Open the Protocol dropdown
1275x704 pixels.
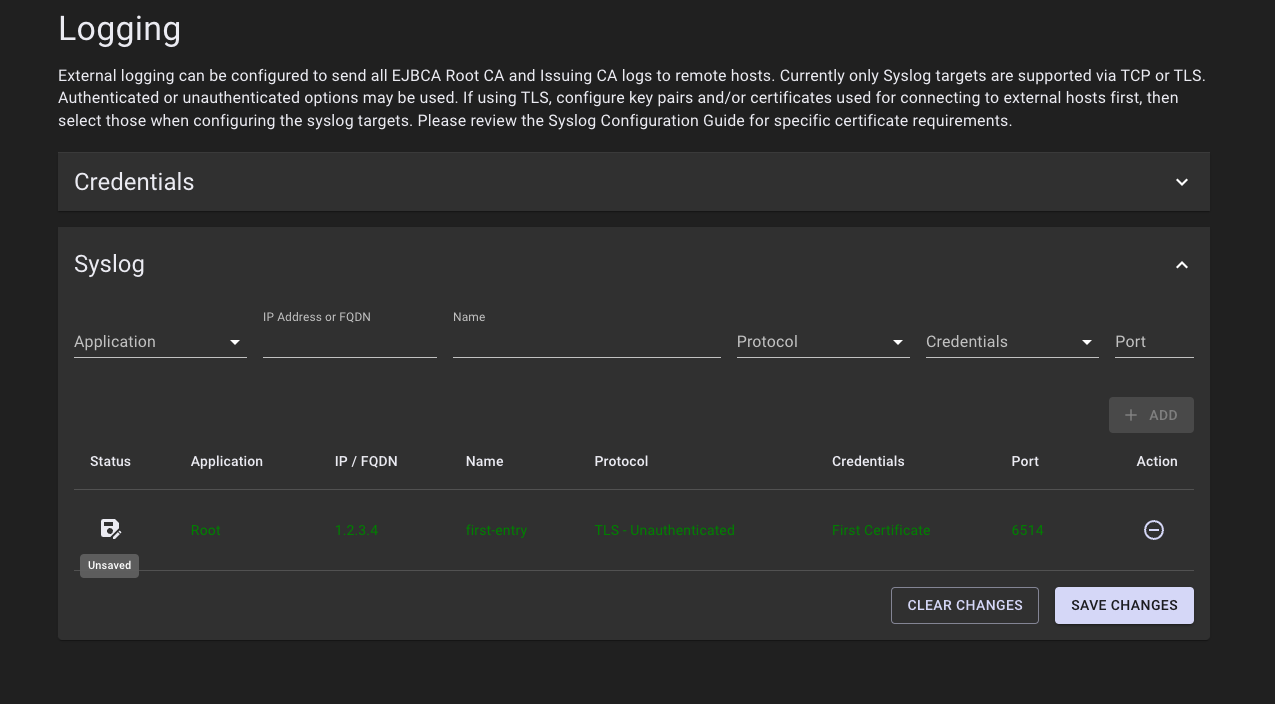[822, 342]
